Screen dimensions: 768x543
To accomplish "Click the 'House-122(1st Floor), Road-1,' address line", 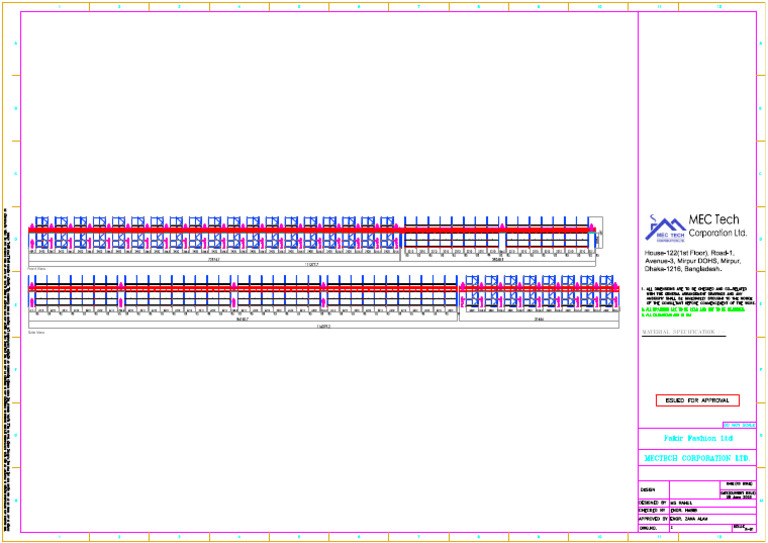I will pos(689,254).
